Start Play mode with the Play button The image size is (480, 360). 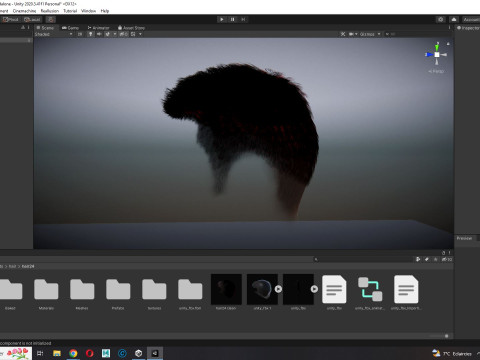(x=222, y=19)
